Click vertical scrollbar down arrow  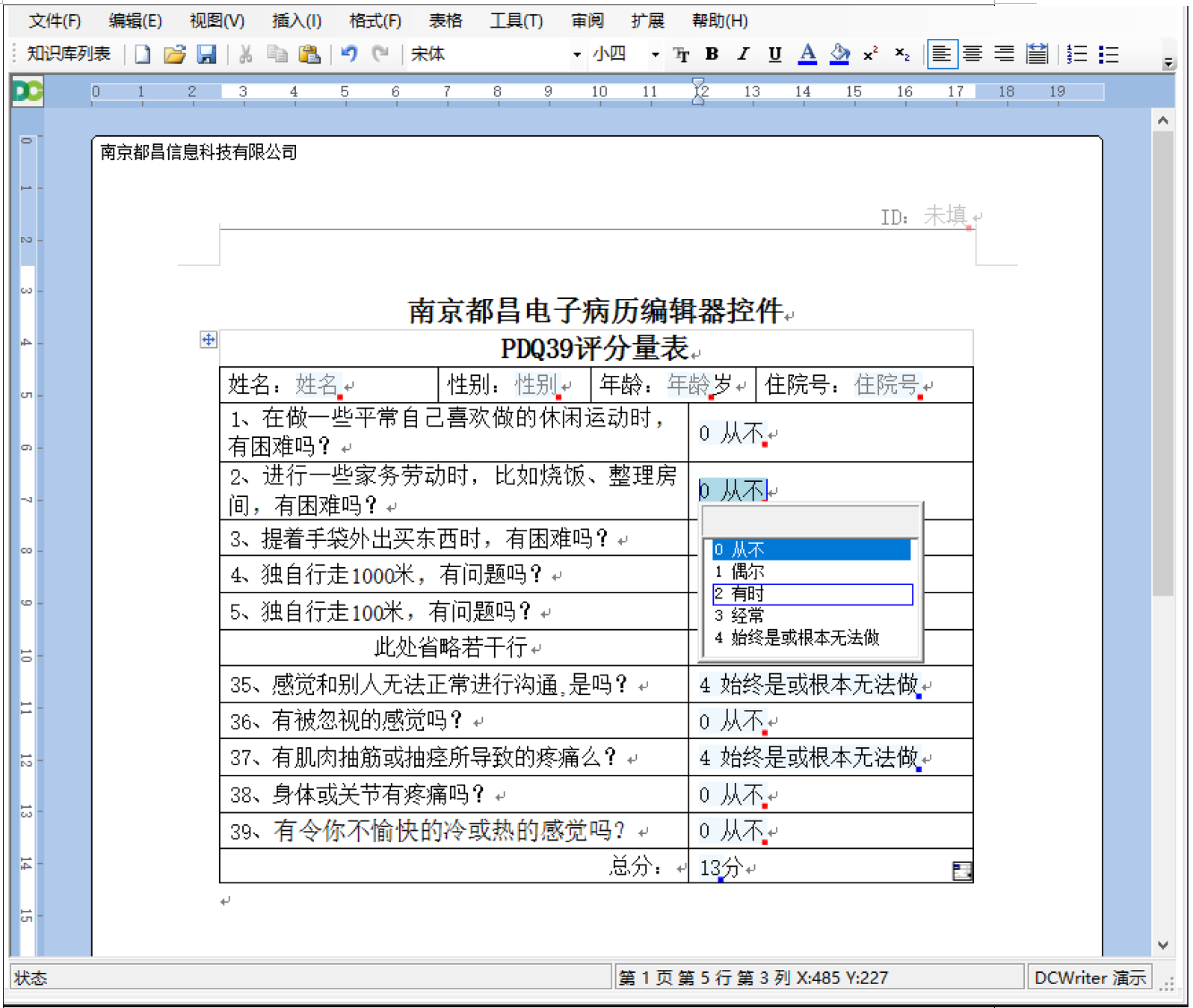point(1162,945)
